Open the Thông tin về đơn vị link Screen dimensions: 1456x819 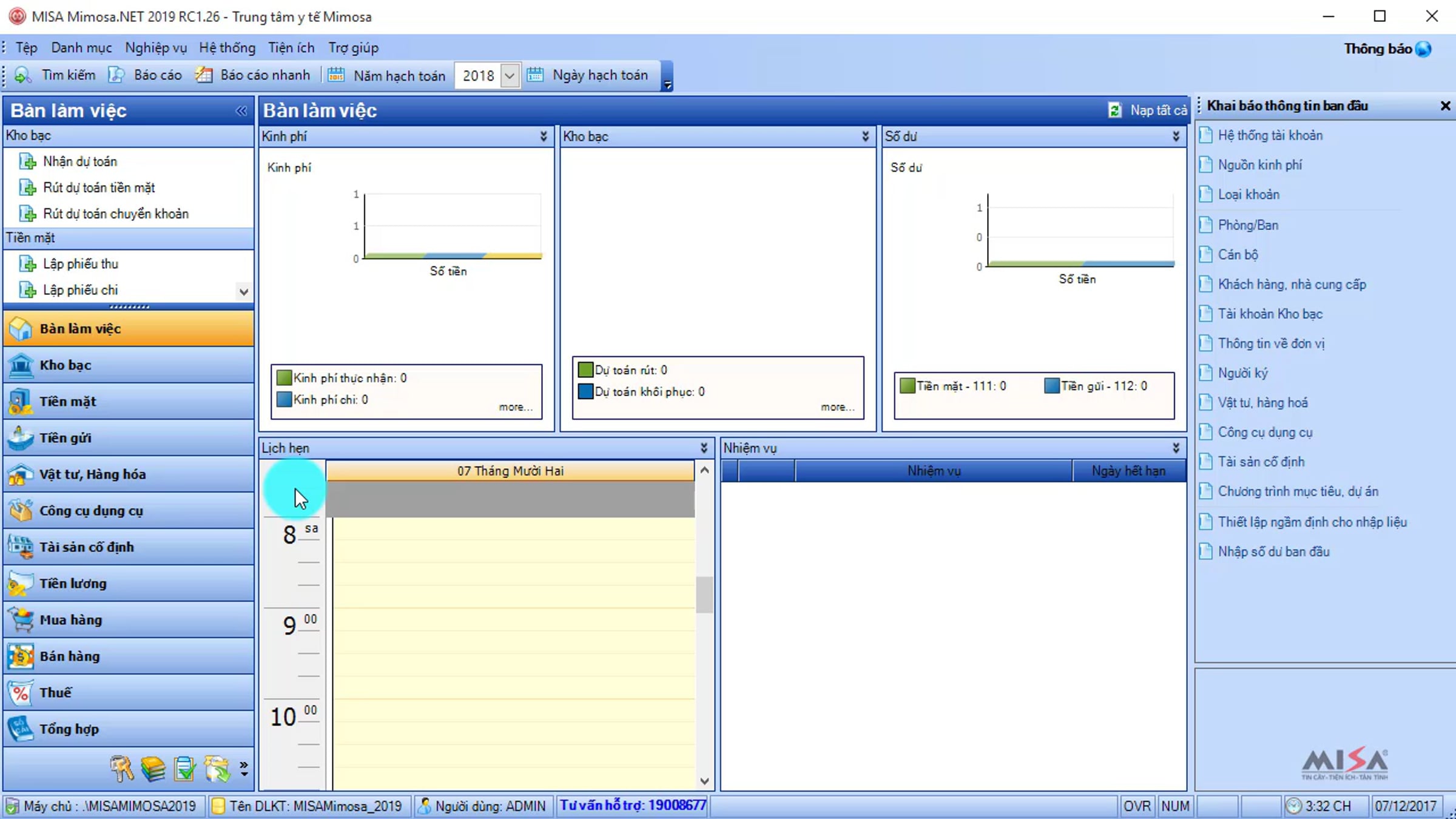point(1272,343)
